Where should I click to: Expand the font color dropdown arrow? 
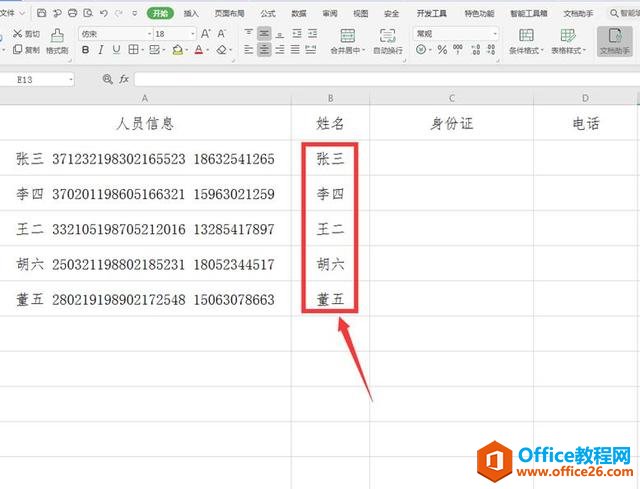pos(208,50)
